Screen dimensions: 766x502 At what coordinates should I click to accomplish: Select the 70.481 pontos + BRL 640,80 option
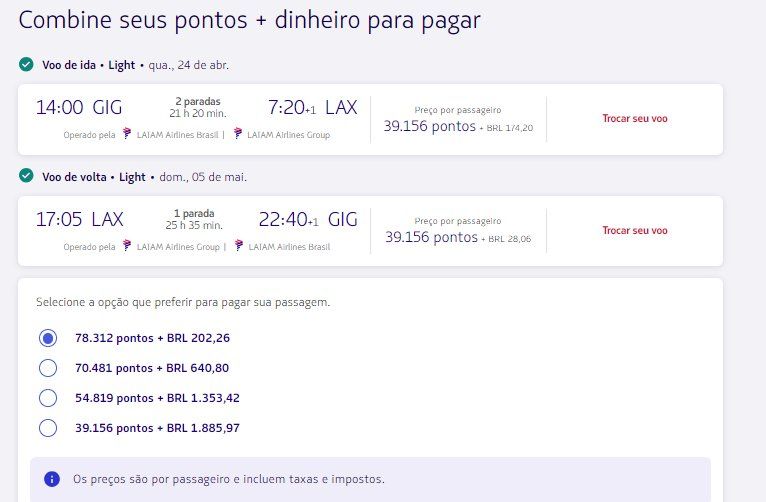click(x=47, y=368)
